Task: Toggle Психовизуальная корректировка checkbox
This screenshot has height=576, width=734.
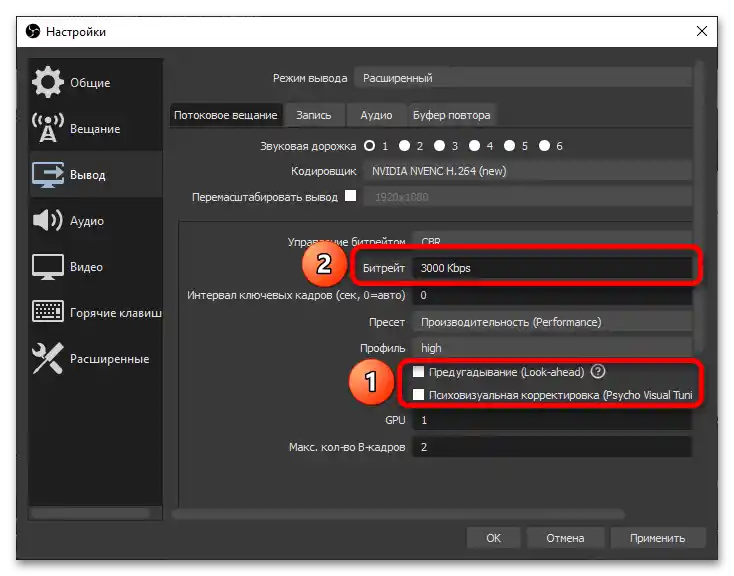Action: (418, 394)
